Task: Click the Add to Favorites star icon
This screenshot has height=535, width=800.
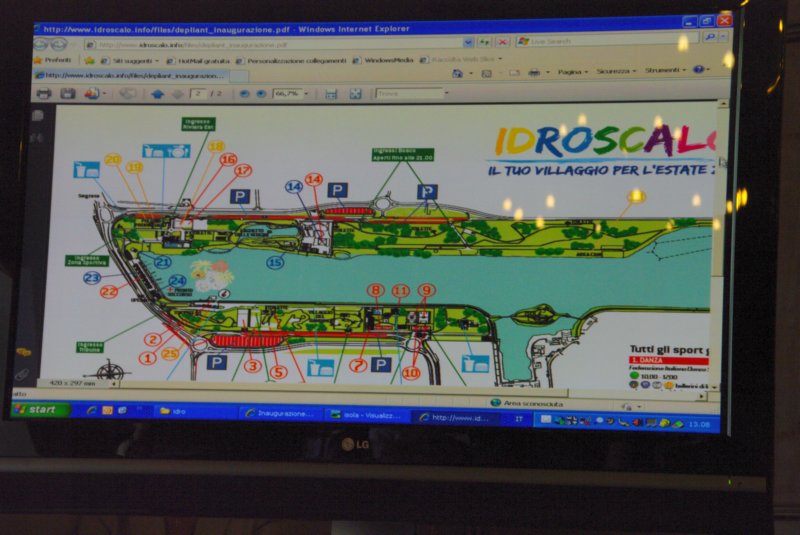Action: coord(90,60)
